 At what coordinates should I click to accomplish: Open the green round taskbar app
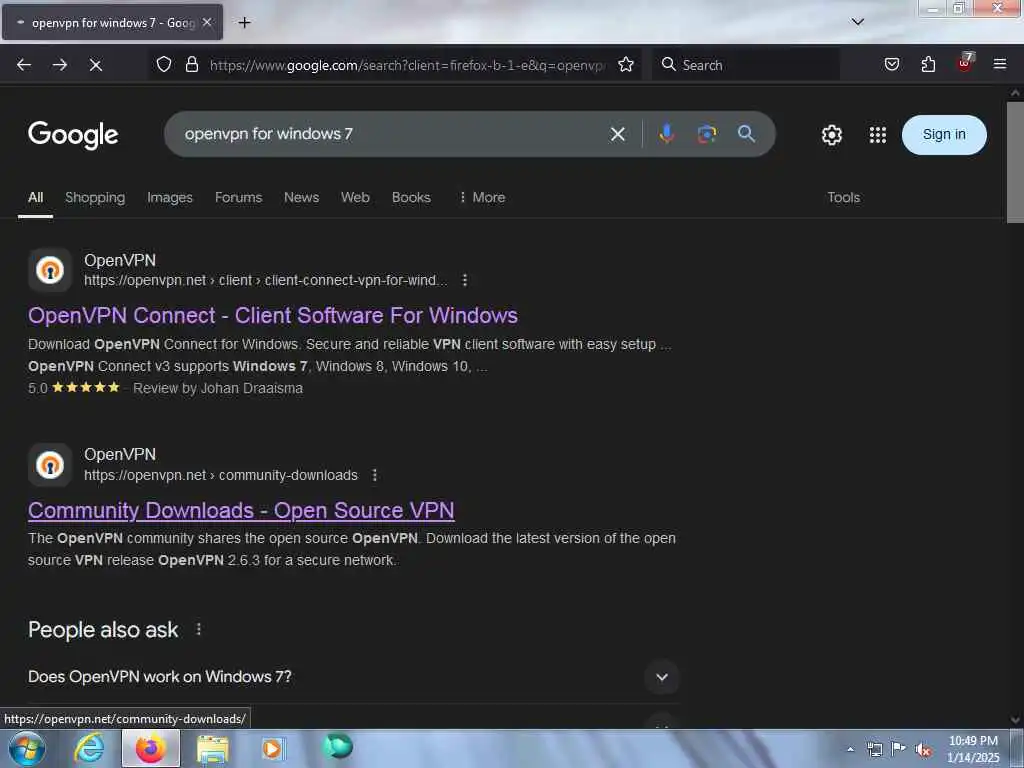(338, 746)
